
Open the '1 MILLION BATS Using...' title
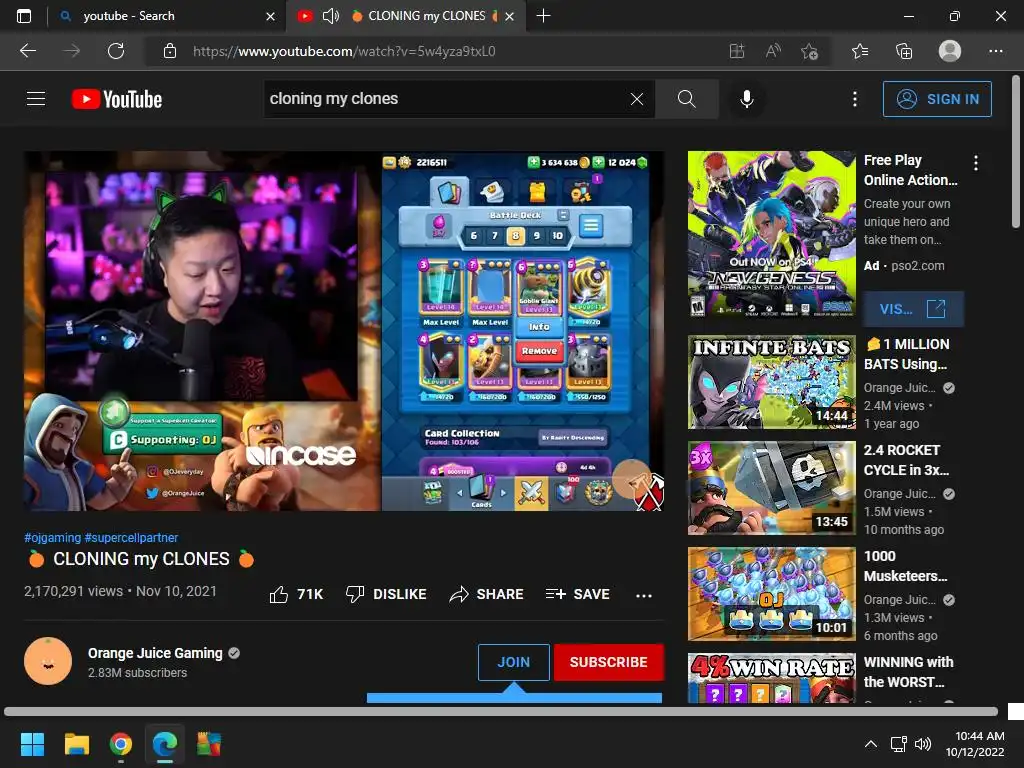(x=907, y=354)
